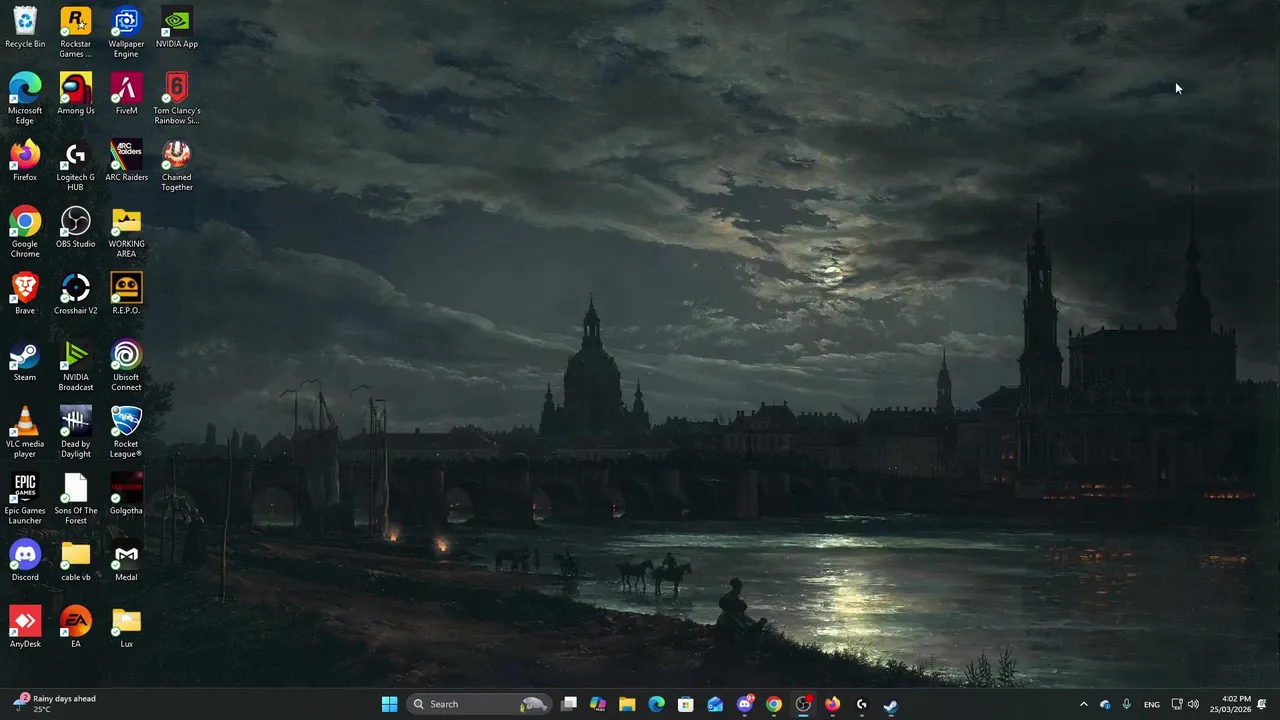Select Ubisoft Connect desktop icon
Screen dimensions: 1280x720
pyautogui.click(x=126, y=366)
